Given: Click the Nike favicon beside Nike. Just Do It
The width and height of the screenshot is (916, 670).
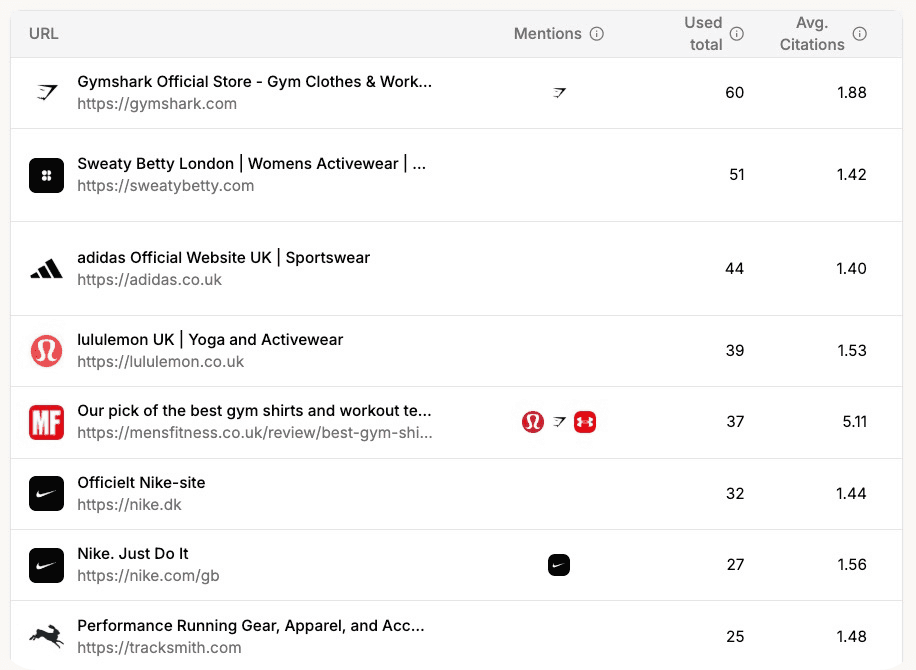Looking at the screenshot, I should point(47,565).
